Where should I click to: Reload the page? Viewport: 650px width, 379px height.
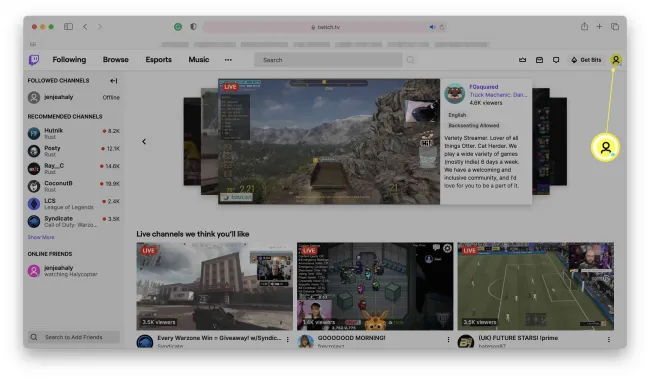(442, 27)
